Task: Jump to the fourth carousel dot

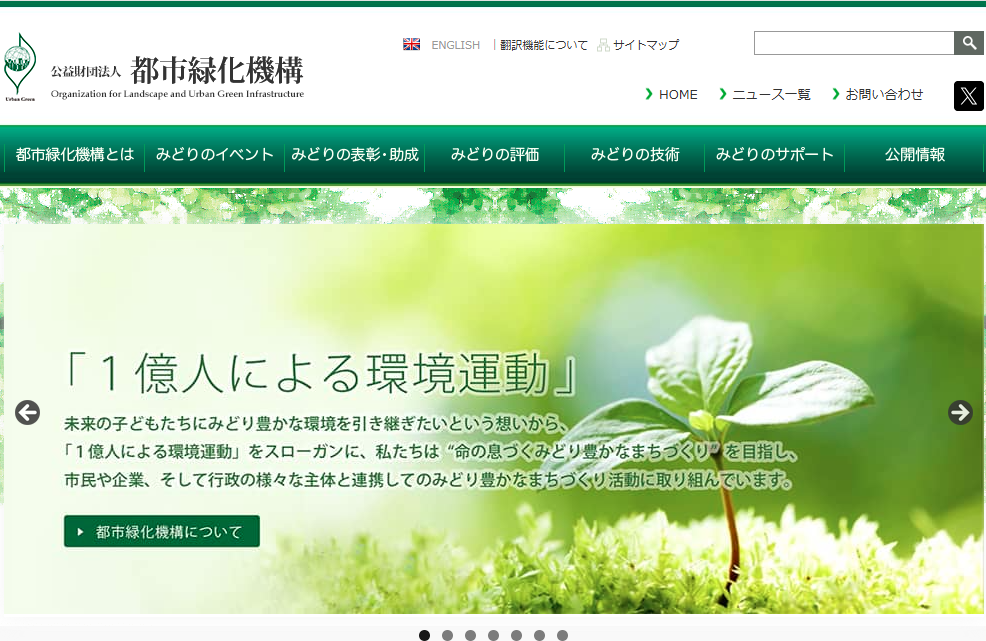Action: click(x=493, y=635)
